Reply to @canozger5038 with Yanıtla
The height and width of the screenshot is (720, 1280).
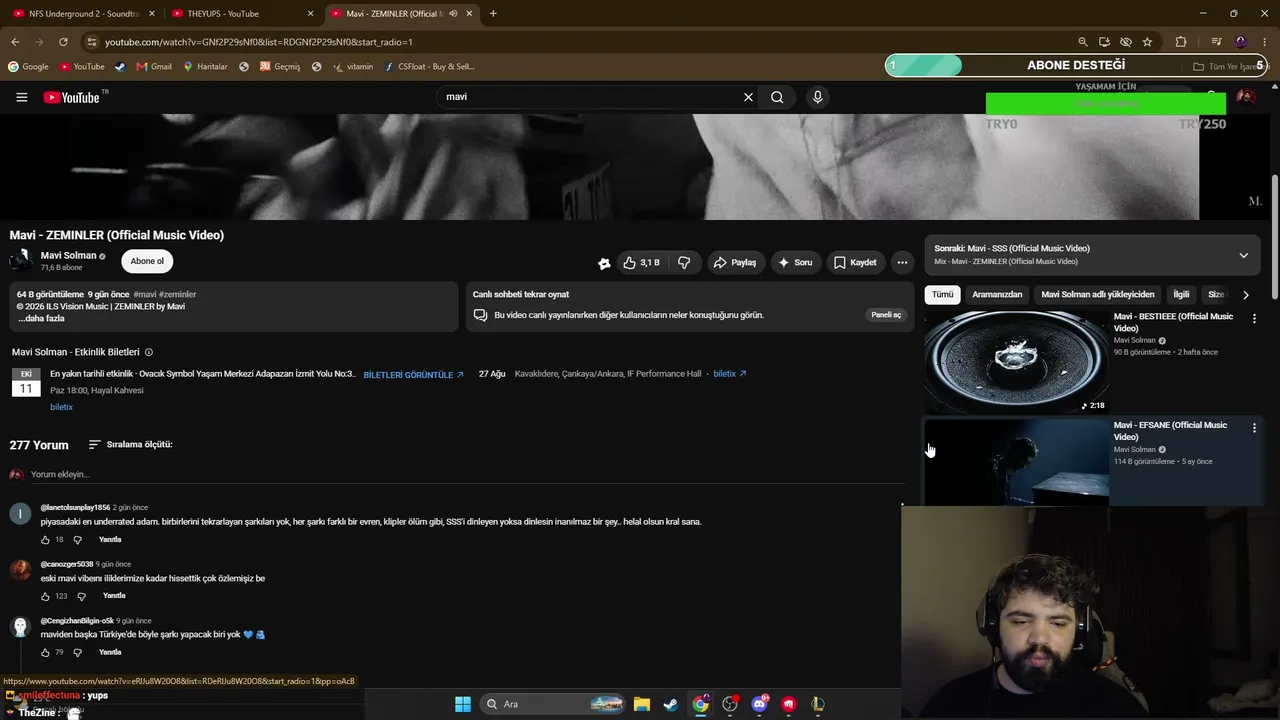pyautogui.click(x=114, y=596)
